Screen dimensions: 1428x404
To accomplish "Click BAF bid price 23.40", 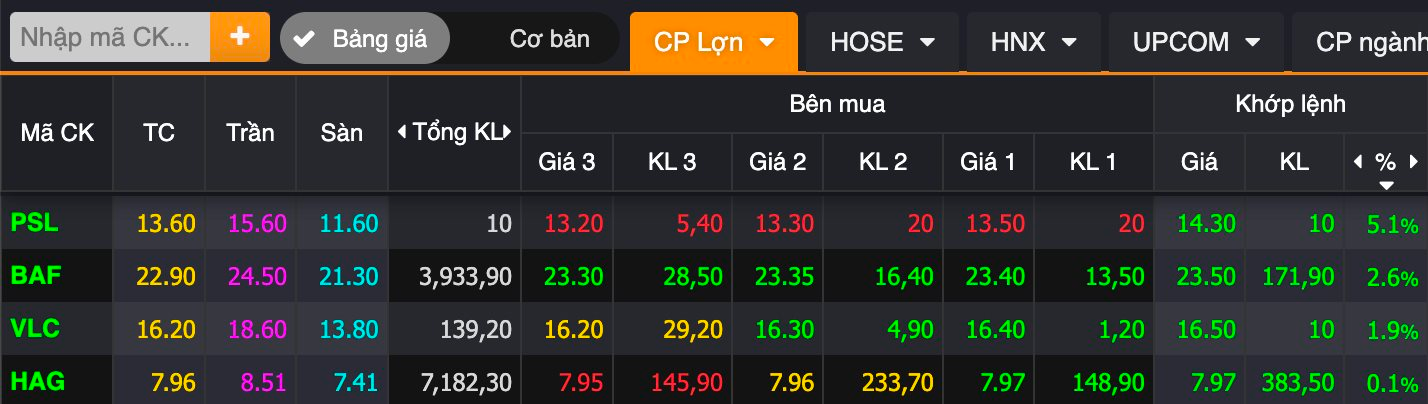I will pyautogui.click(x=996, y=276).
